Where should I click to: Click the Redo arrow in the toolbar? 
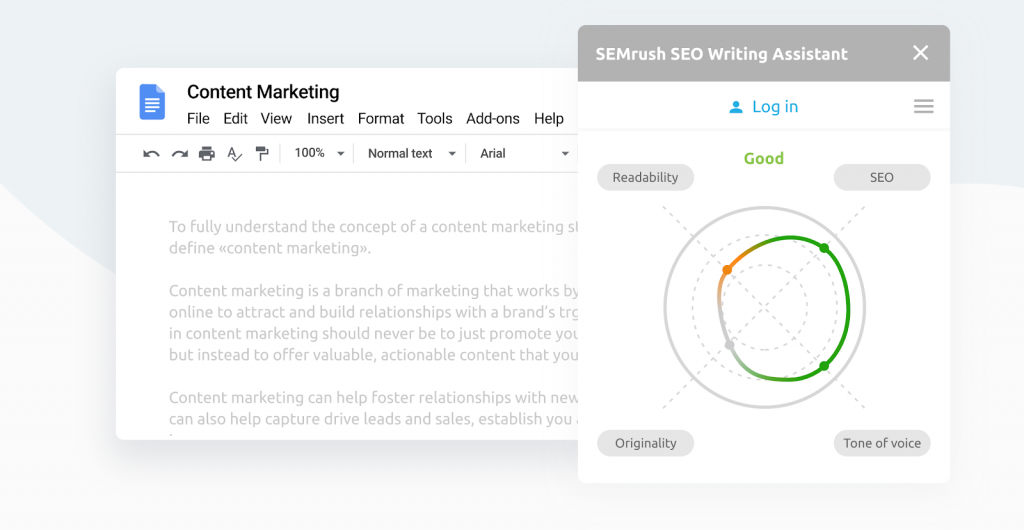(179, 153)
